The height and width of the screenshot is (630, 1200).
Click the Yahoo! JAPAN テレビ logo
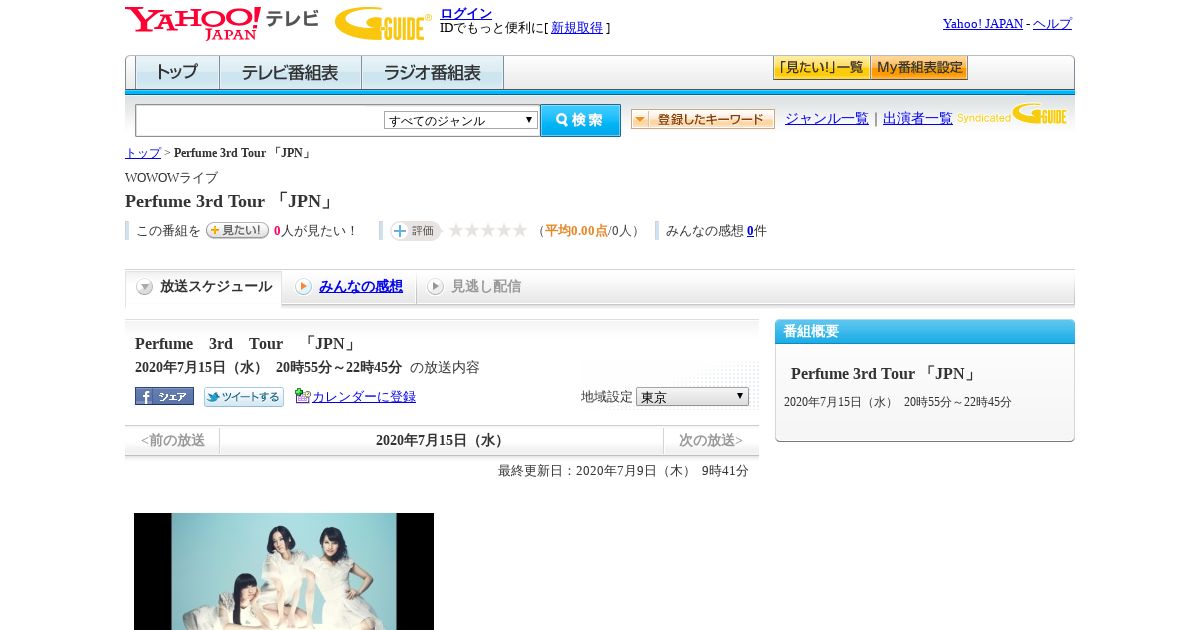pyautogui.click(x=221, y=23)
